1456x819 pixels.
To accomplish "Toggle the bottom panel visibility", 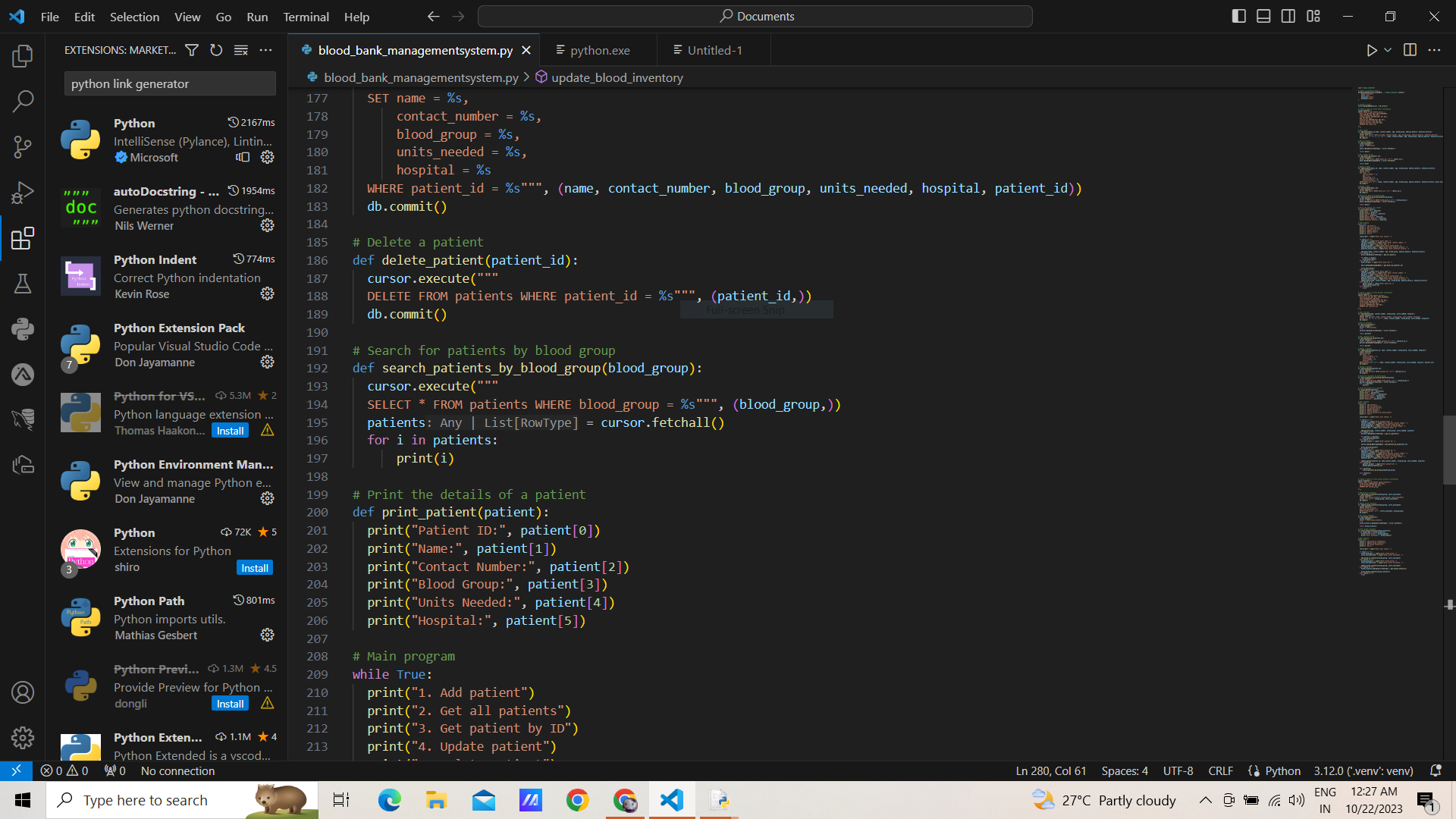I will point(1263,16).
